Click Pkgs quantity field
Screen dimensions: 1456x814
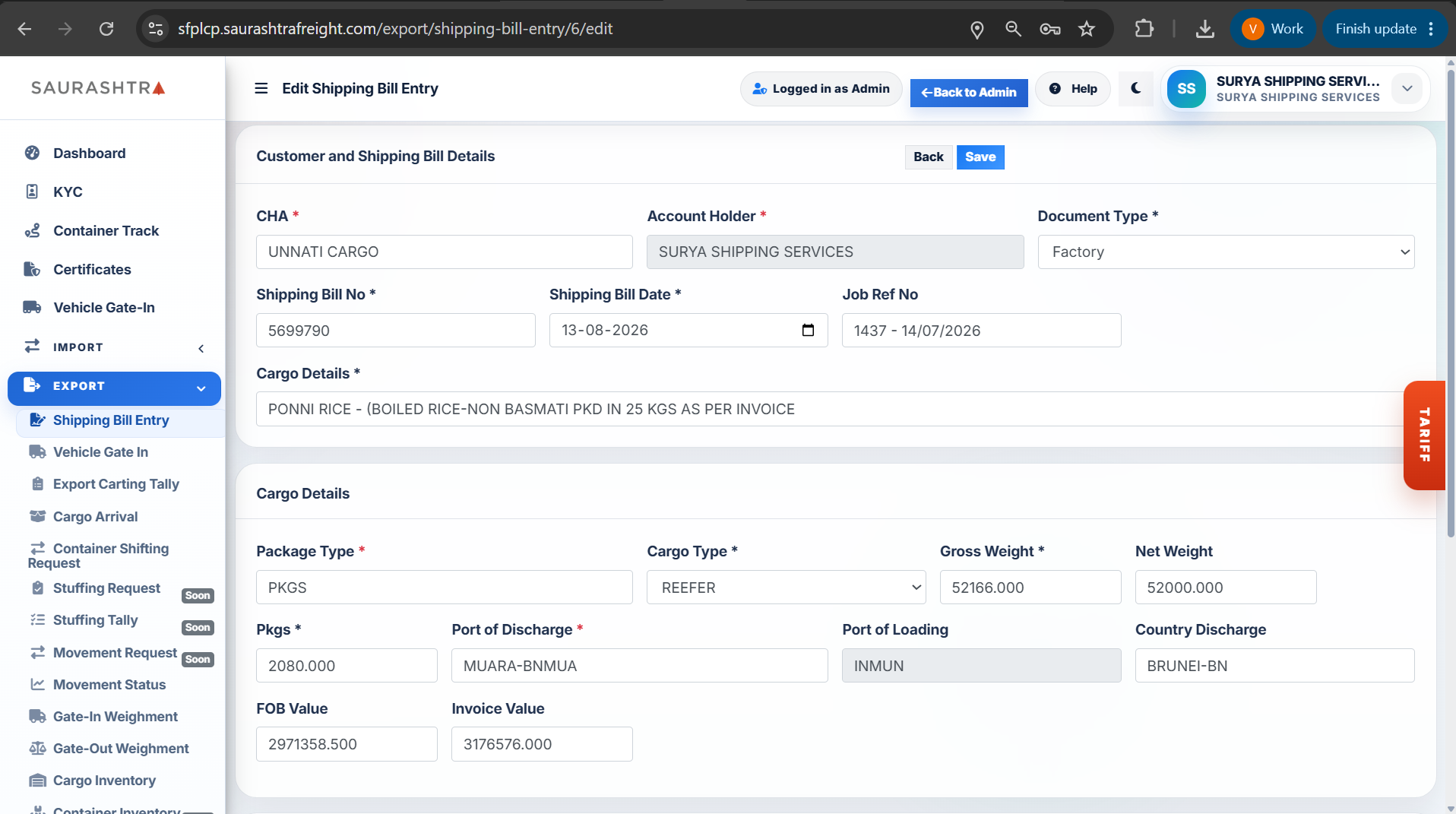(347, 666)
